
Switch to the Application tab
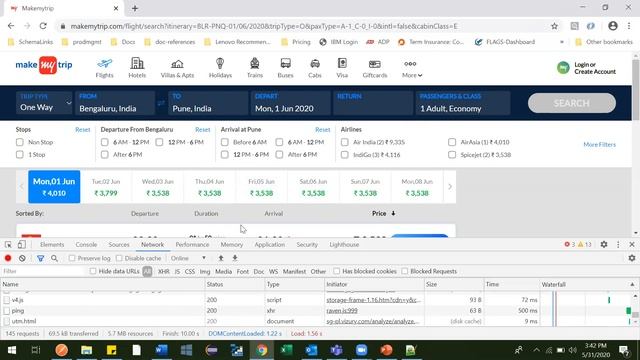[269, 244]
